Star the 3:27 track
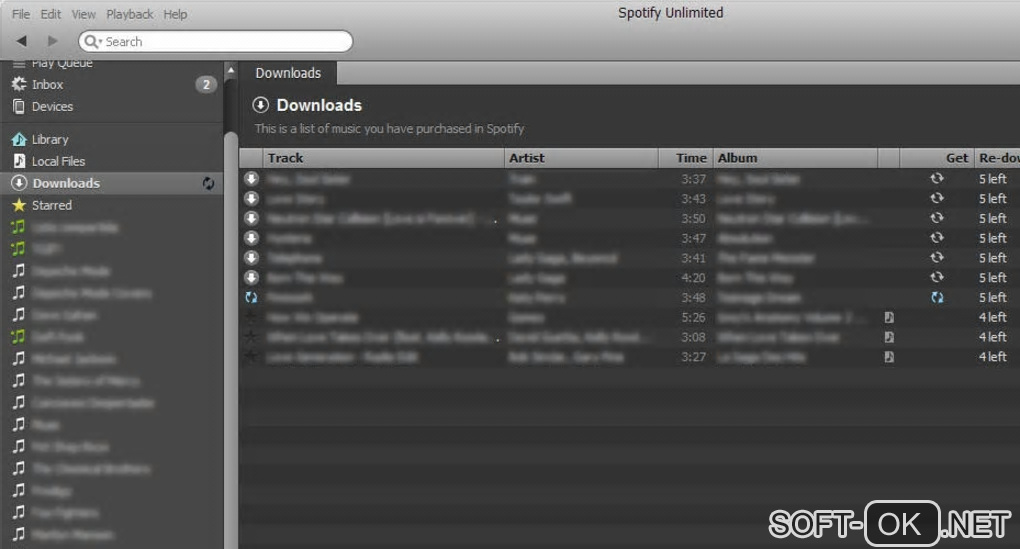The height and width of the screenshot is (549, 1020). (x=251, y=356)
